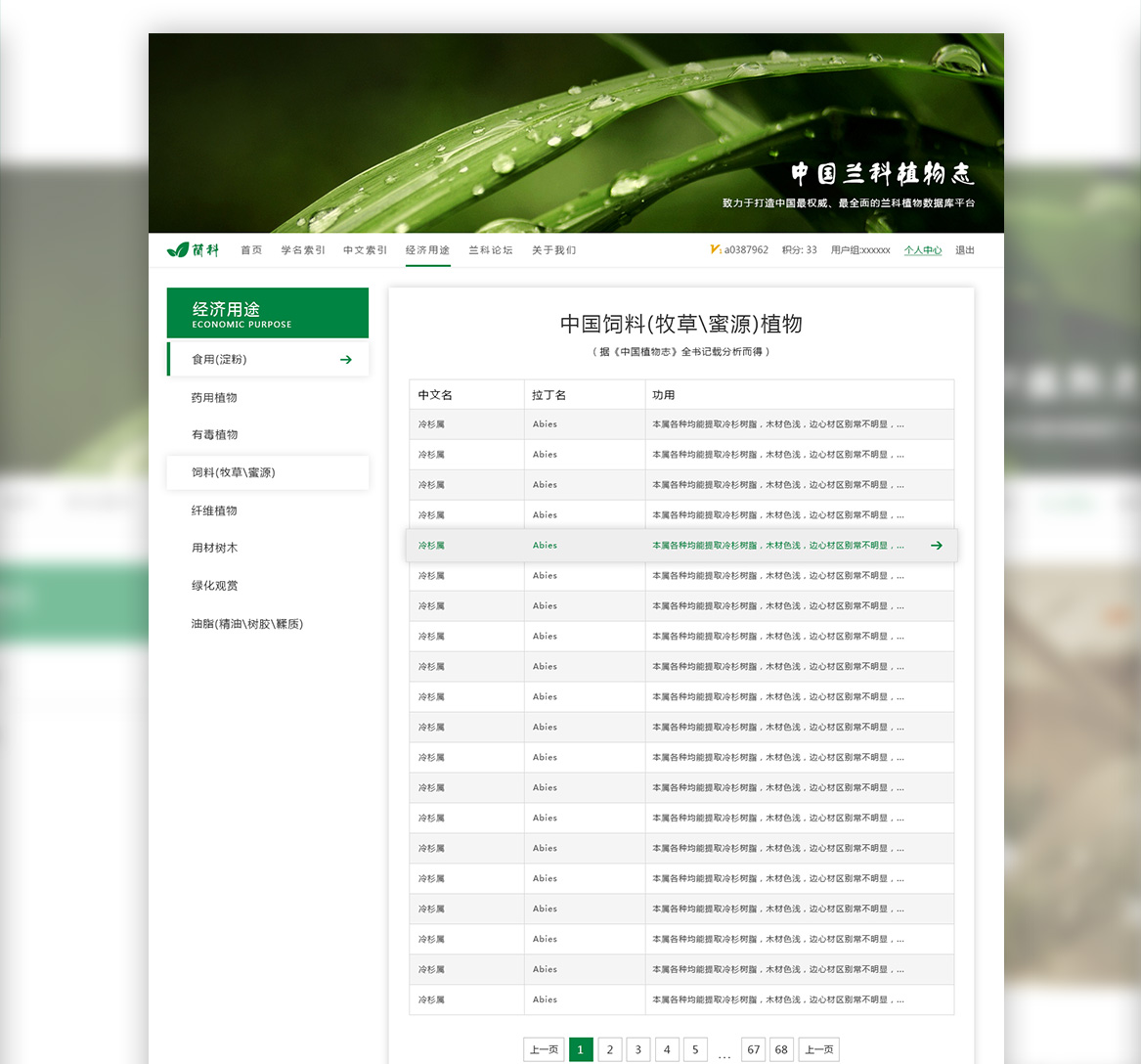The image size is (1141, 1064).
Task: Open the 中文索引 navigation item
Action: [x=365, y=250]
